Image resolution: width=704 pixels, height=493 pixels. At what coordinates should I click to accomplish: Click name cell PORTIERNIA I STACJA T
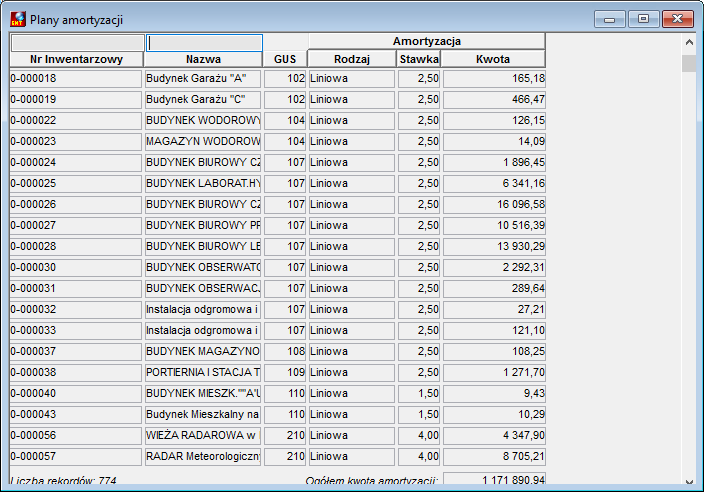pos(203,373)
